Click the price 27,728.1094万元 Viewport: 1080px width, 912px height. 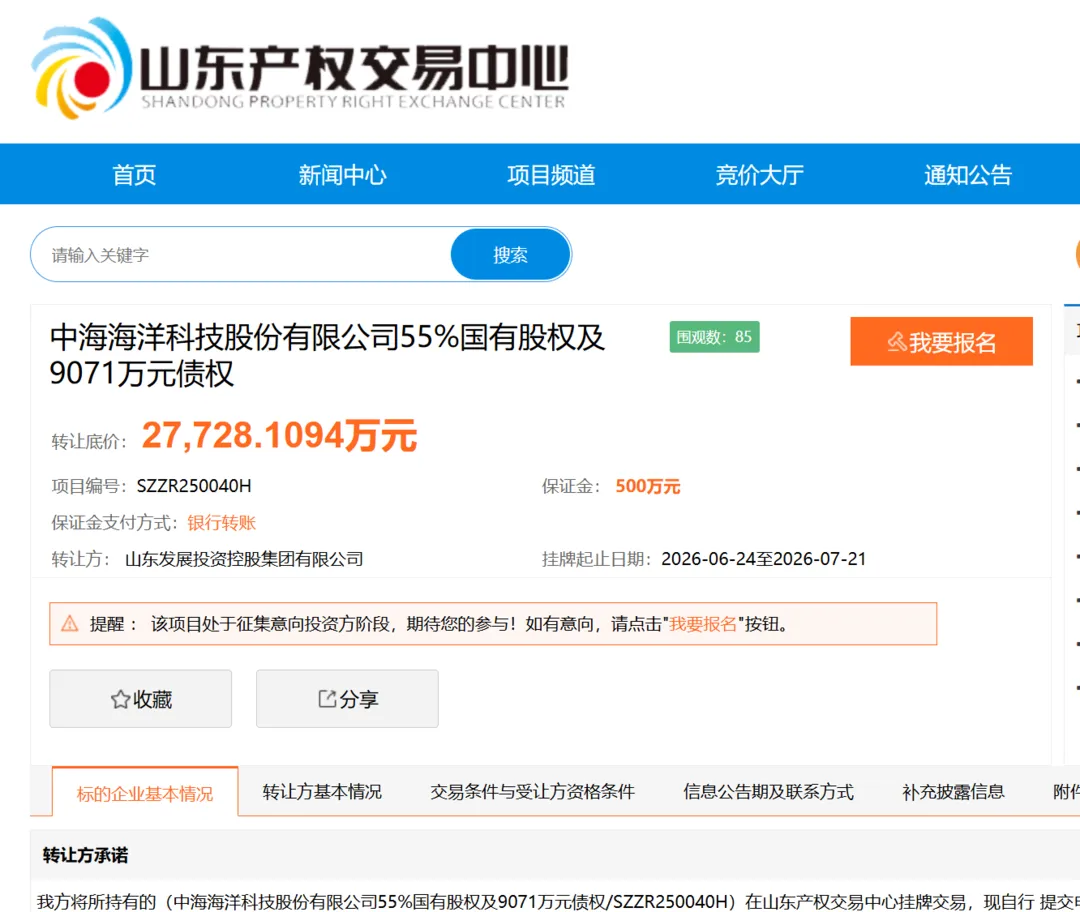click(x=280, y=436)
